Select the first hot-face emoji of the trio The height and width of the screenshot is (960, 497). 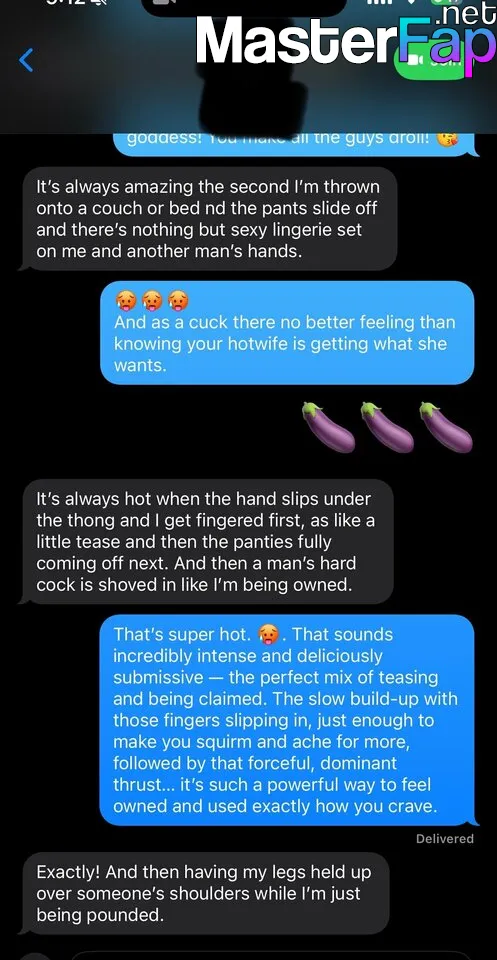(125, 301)
